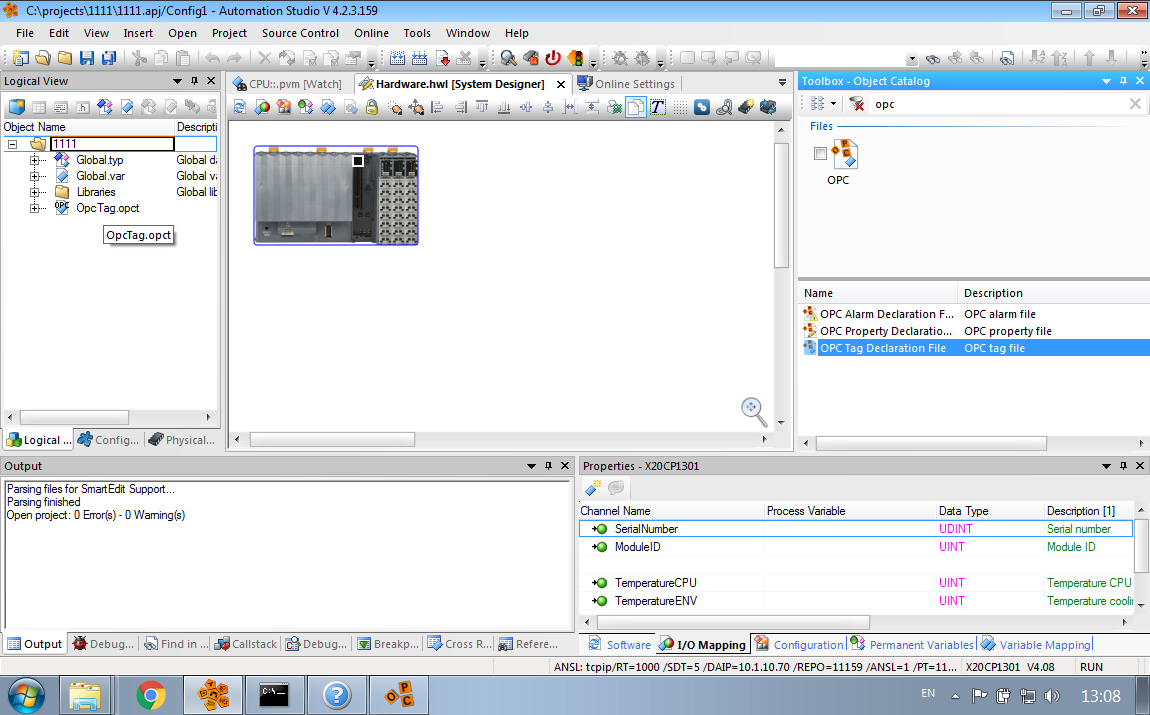Open the Online menu
1150x715 pixels.
pyautogui.click(x=371, y=33)
